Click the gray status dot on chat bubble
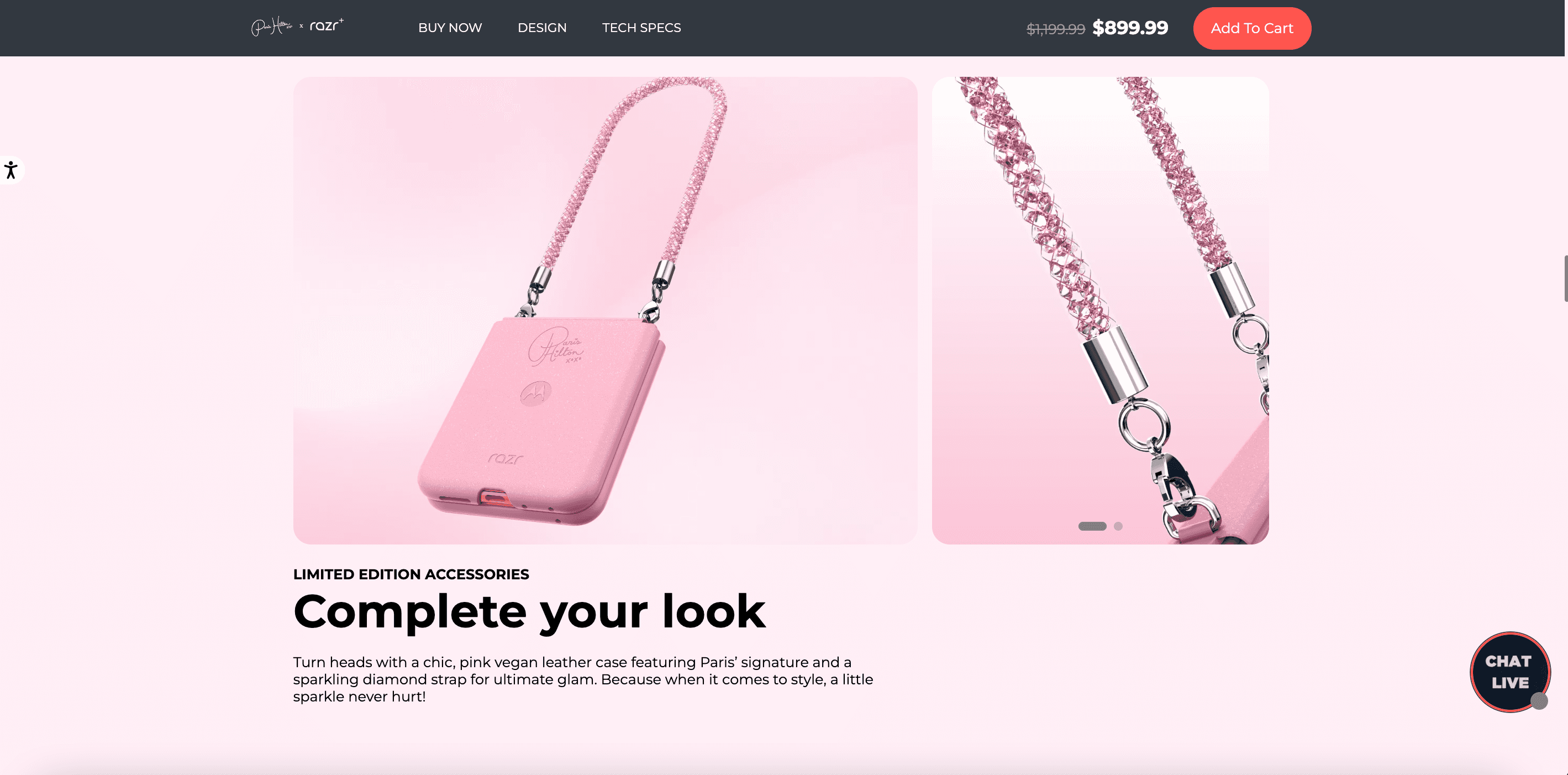 point(1539,701)
